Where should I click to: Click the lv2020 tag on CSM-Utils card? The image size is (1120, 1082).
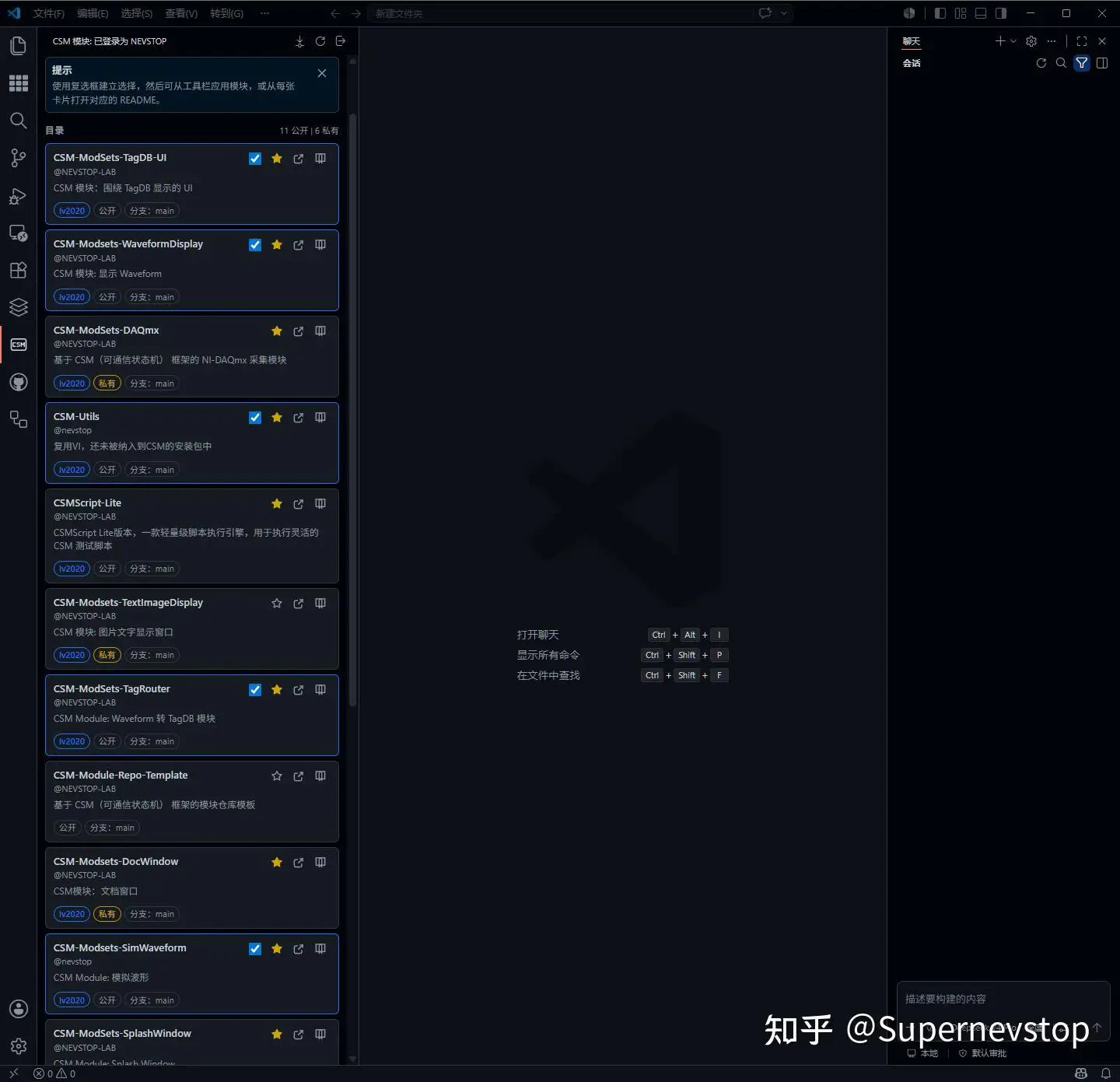[x=72, y=470]
